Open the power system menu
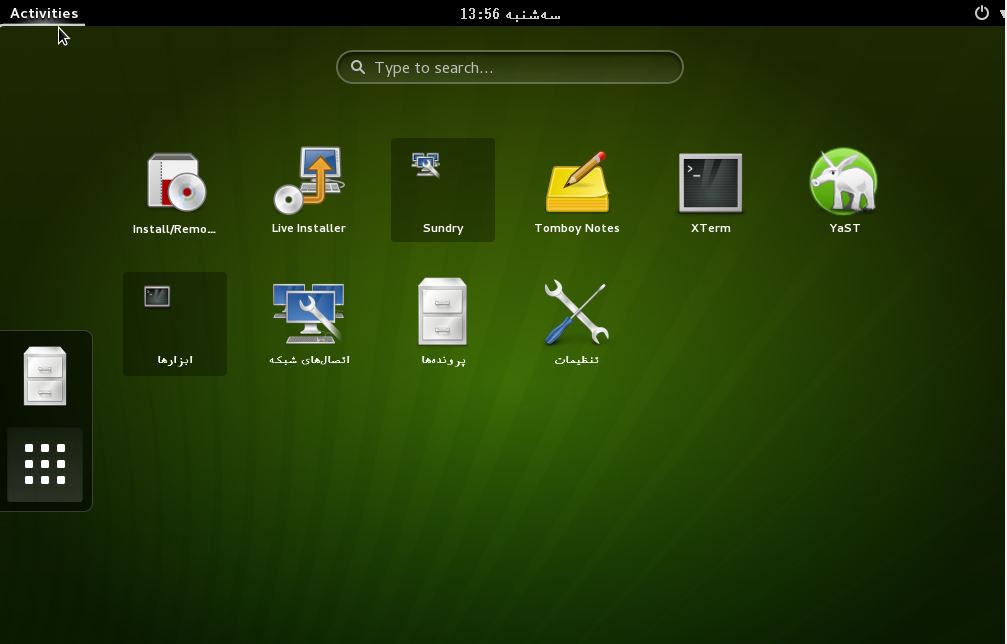The height and width of the screenshot is (644, 1007). [x=981, y=13]
